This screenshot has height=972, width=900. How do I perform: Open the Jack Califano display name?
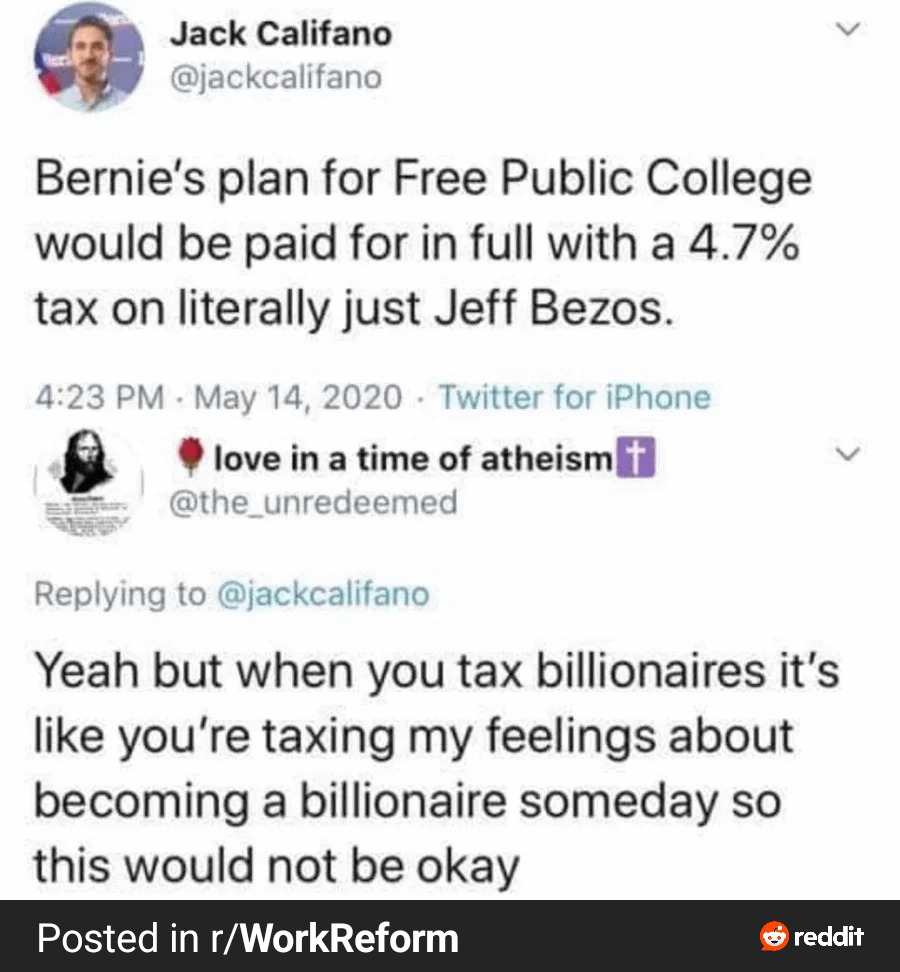(x=280, y=35)
